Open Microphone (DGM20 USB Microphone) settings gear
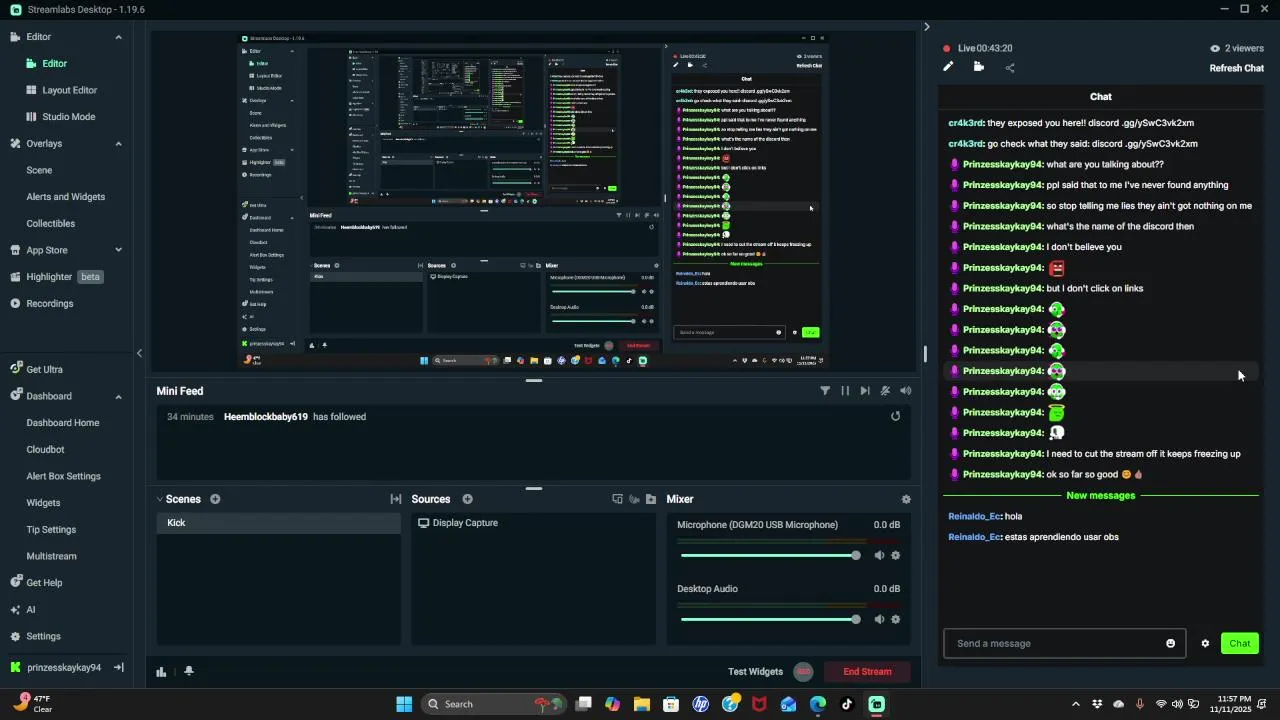1280x720 pixels. pyautogui.click(x=895, y=555)
